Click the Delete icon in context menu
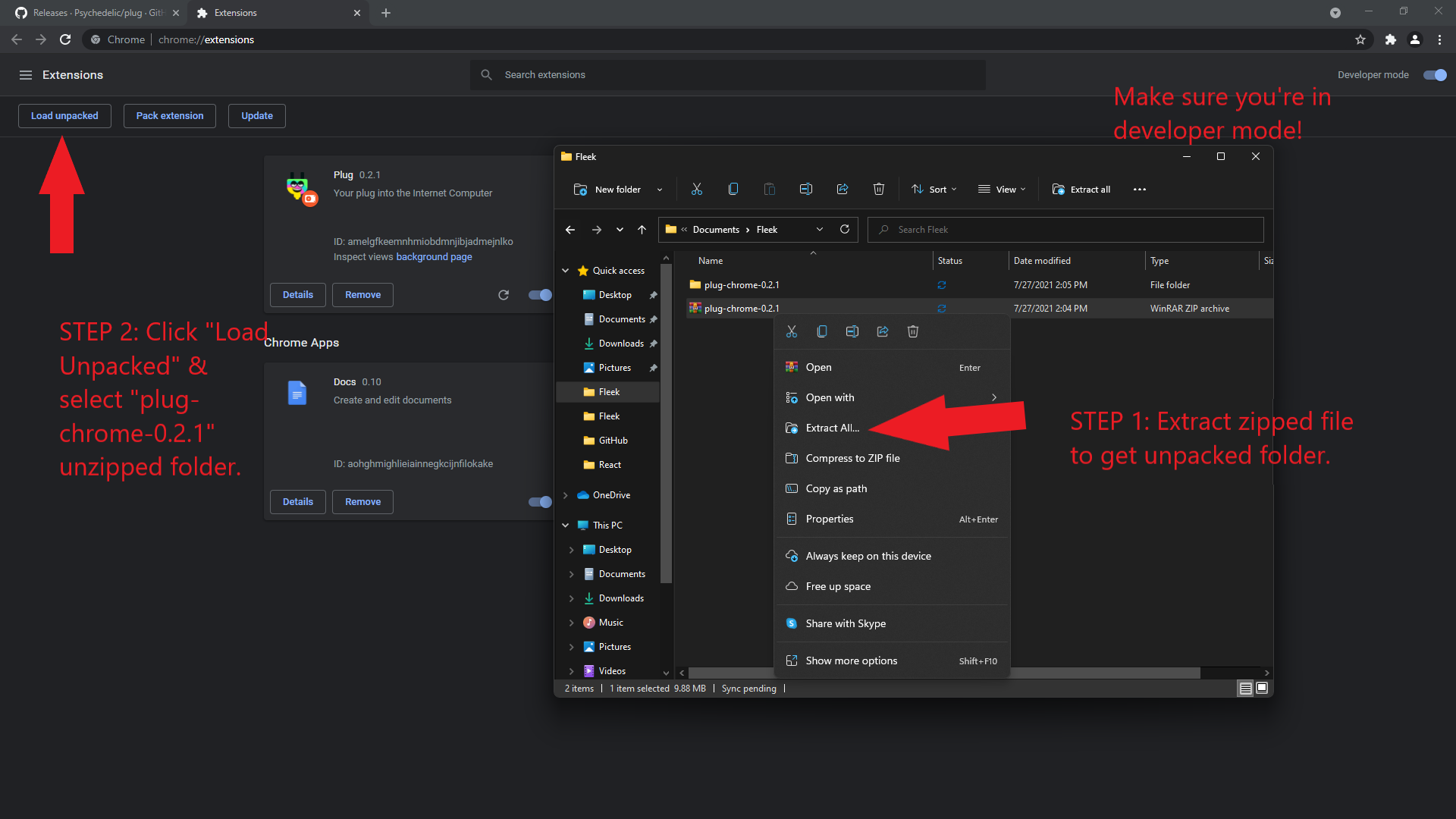Screen dimensions: 1456x819 coord(913,331)
